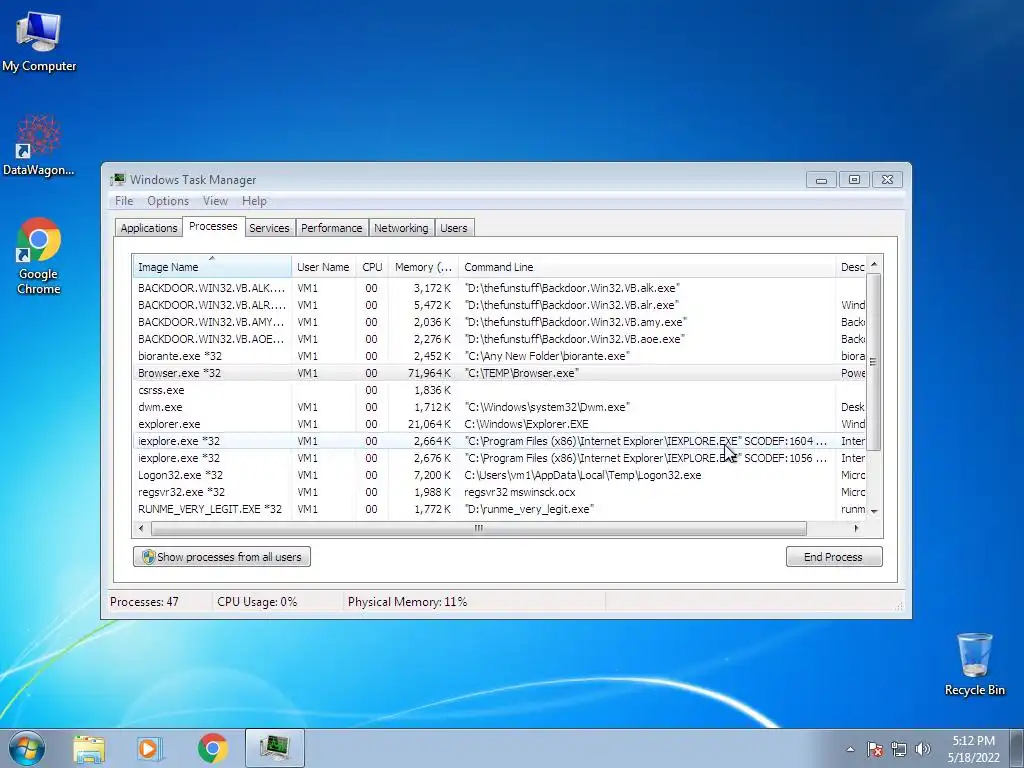Switch to the Processes tab

pos(213,226)
